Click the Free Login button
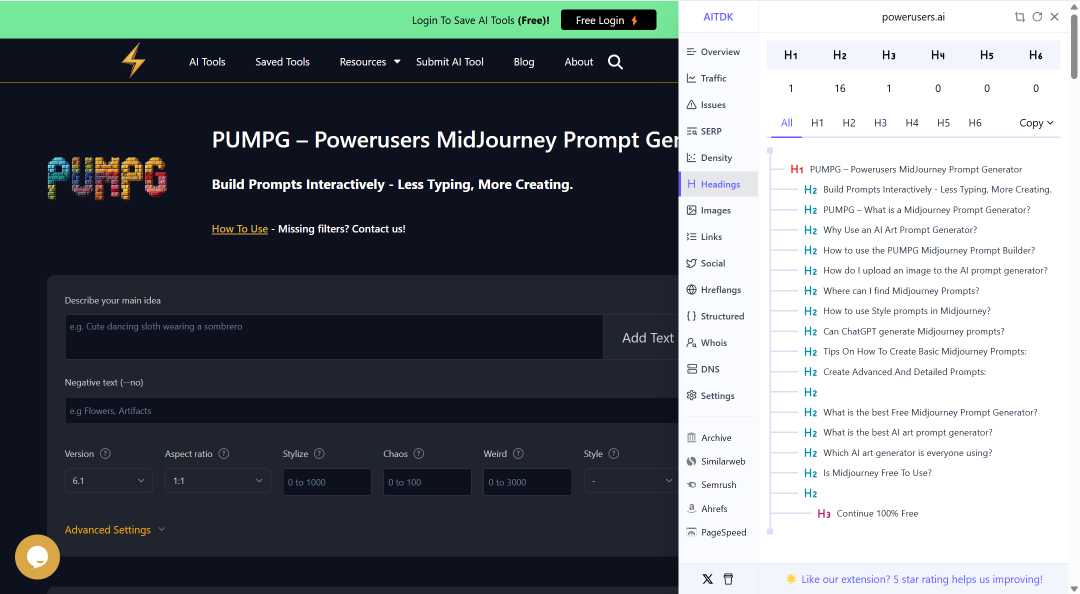The width and height of the screenshot is (1080, 594). tap(608, 20)
